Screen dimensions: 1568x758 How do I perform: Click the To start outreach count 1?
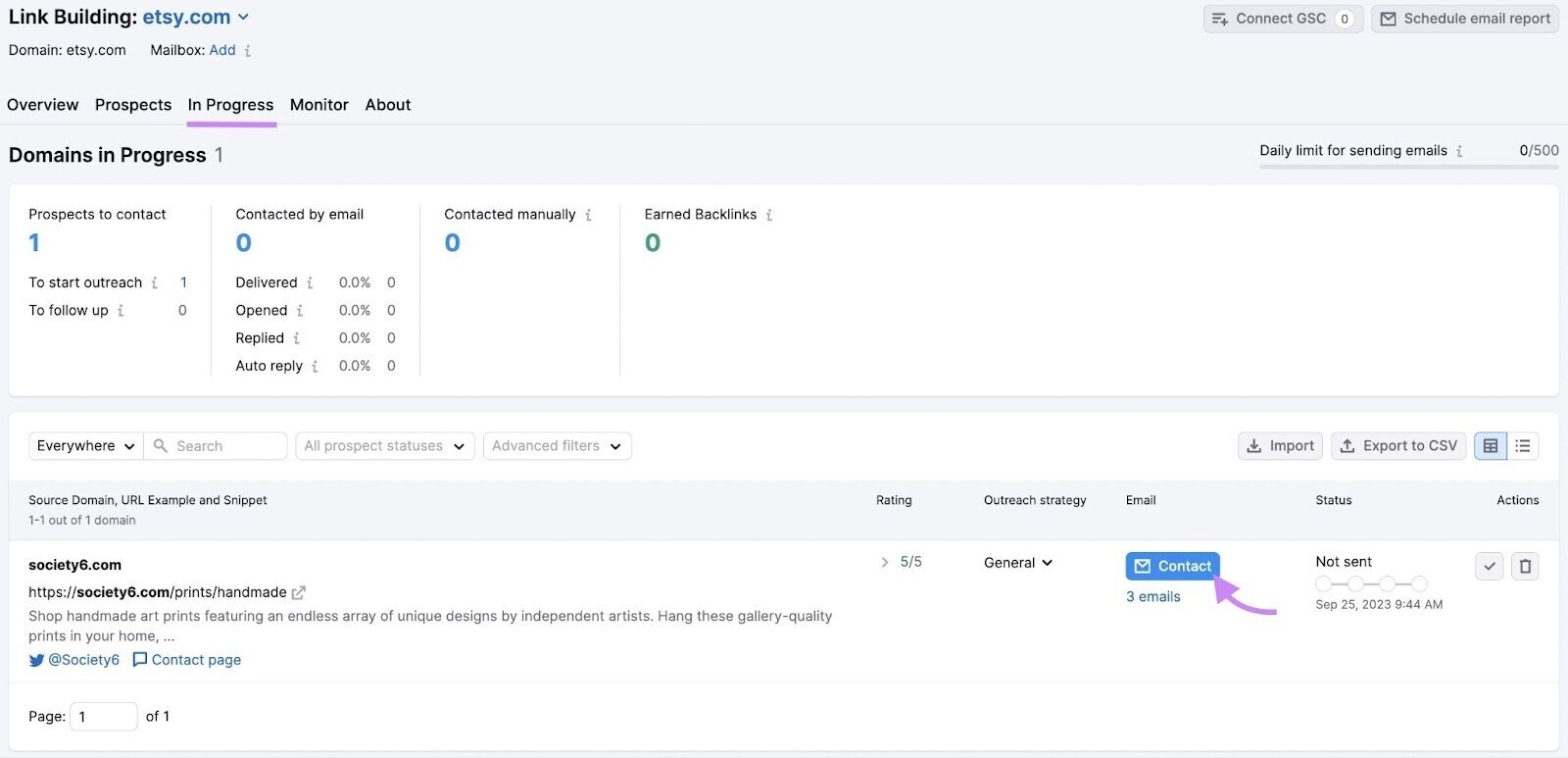(x=183, y=282)
